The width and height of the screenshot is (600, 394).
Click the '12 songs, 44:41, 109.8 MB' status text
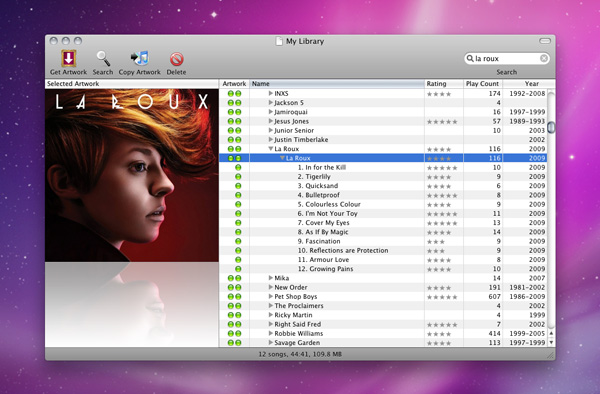click(300, 354)
